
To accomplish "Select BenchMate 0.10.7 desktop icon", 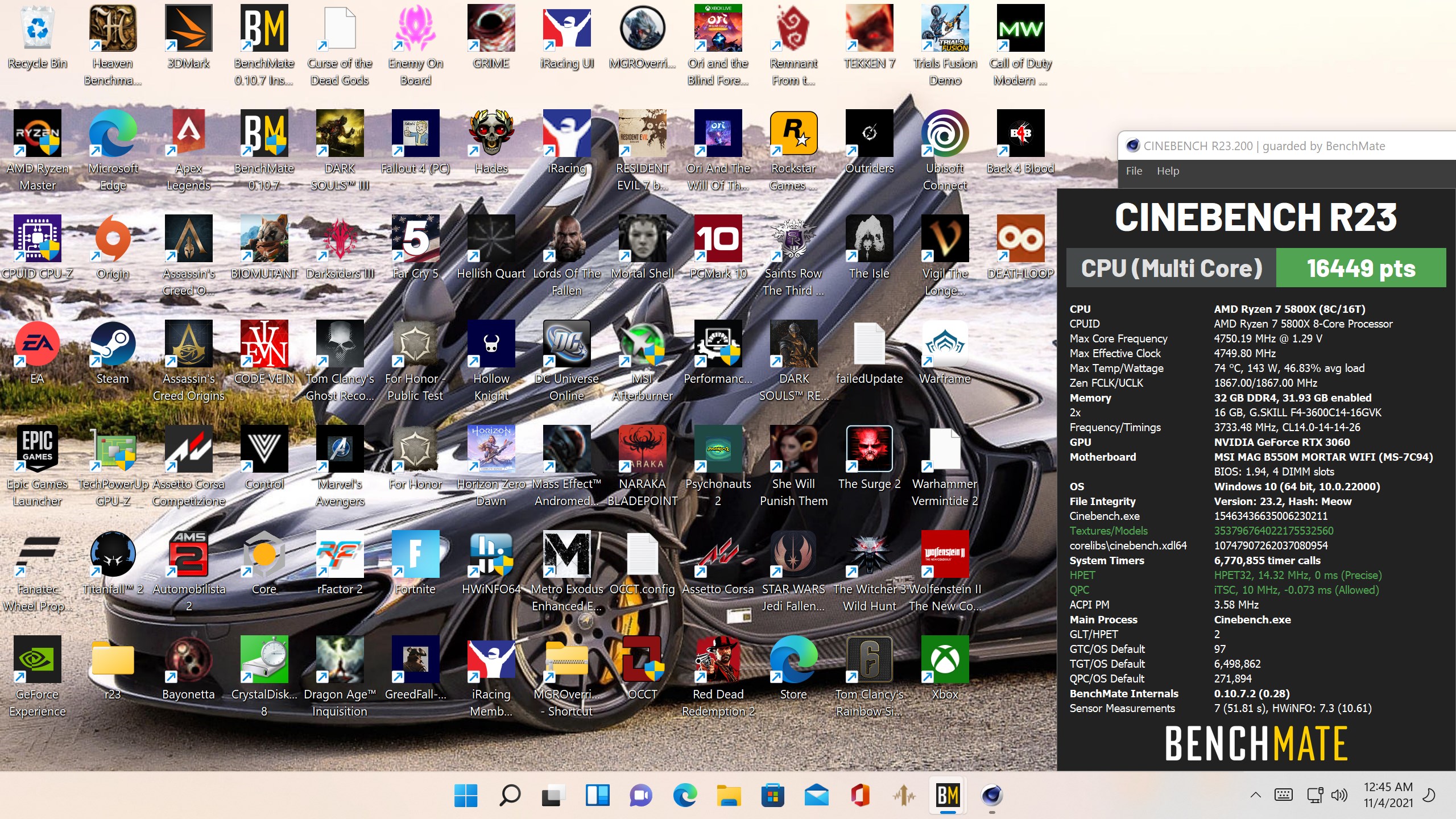I will pos(264,151).
